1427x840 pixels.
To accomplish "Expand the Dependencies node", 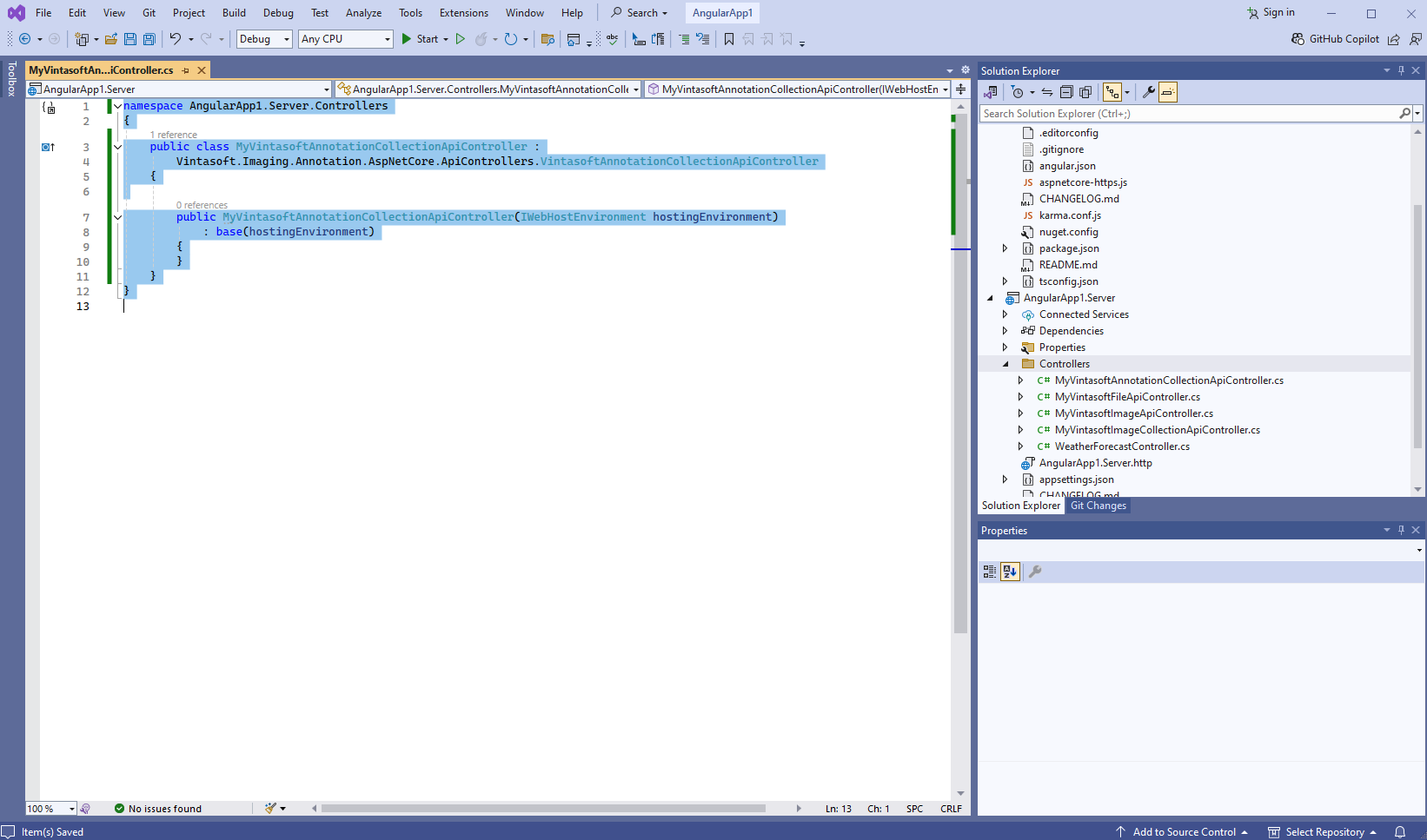I will tap(1006, 331).
